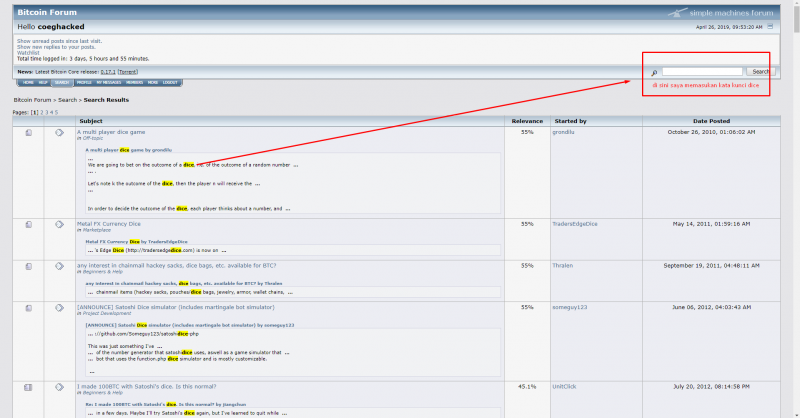Viewport: 800px width, 418px height.
Task: Open the Marketplace board link
Action: pyautogui.click(x=96, y=230)
